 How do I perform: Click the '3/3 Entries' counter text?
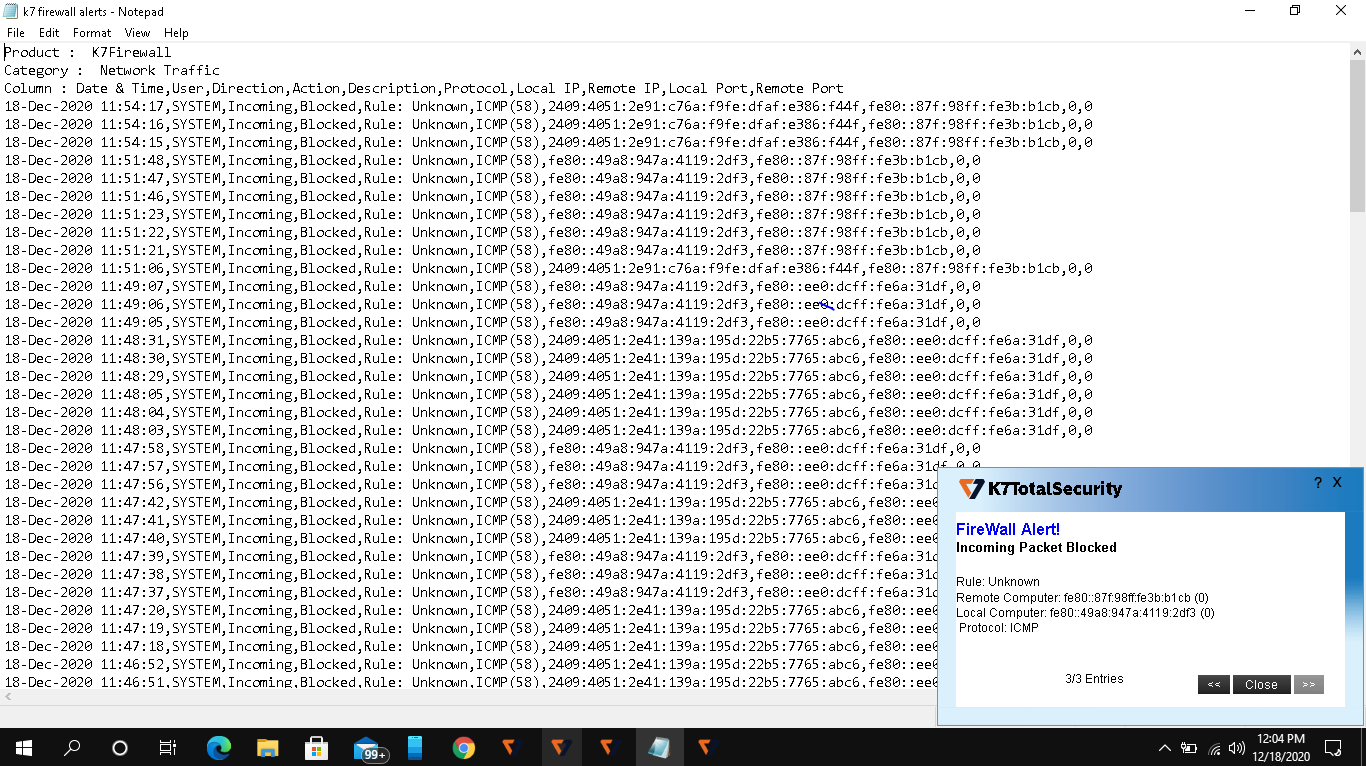pos(1094,679)
